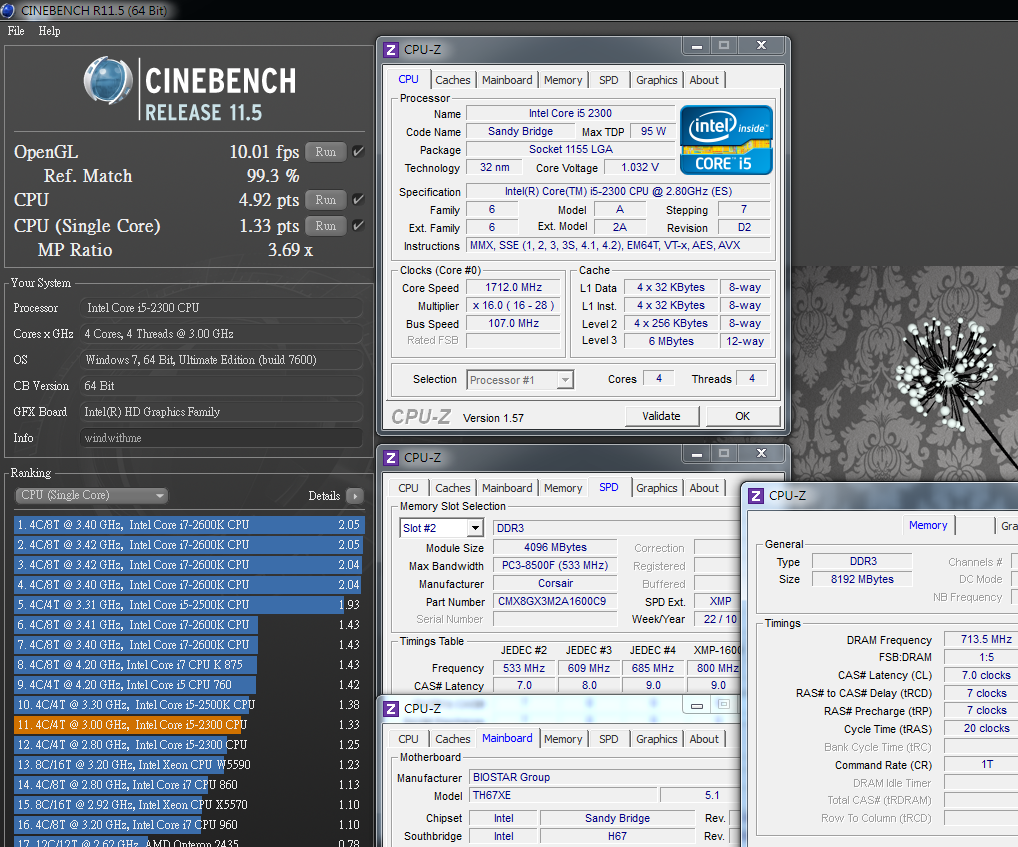Click the CPU-Z icon of the Memory window
1018x847 pixels.
(x=756, y=496)
